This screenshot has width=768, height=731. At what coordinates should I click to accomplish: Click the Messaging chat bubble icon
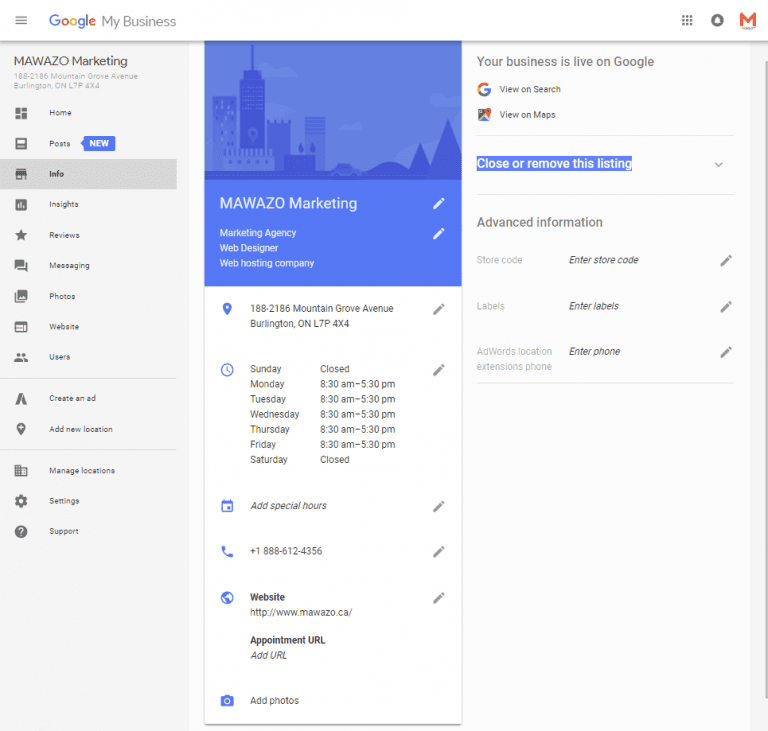[21, 266]
